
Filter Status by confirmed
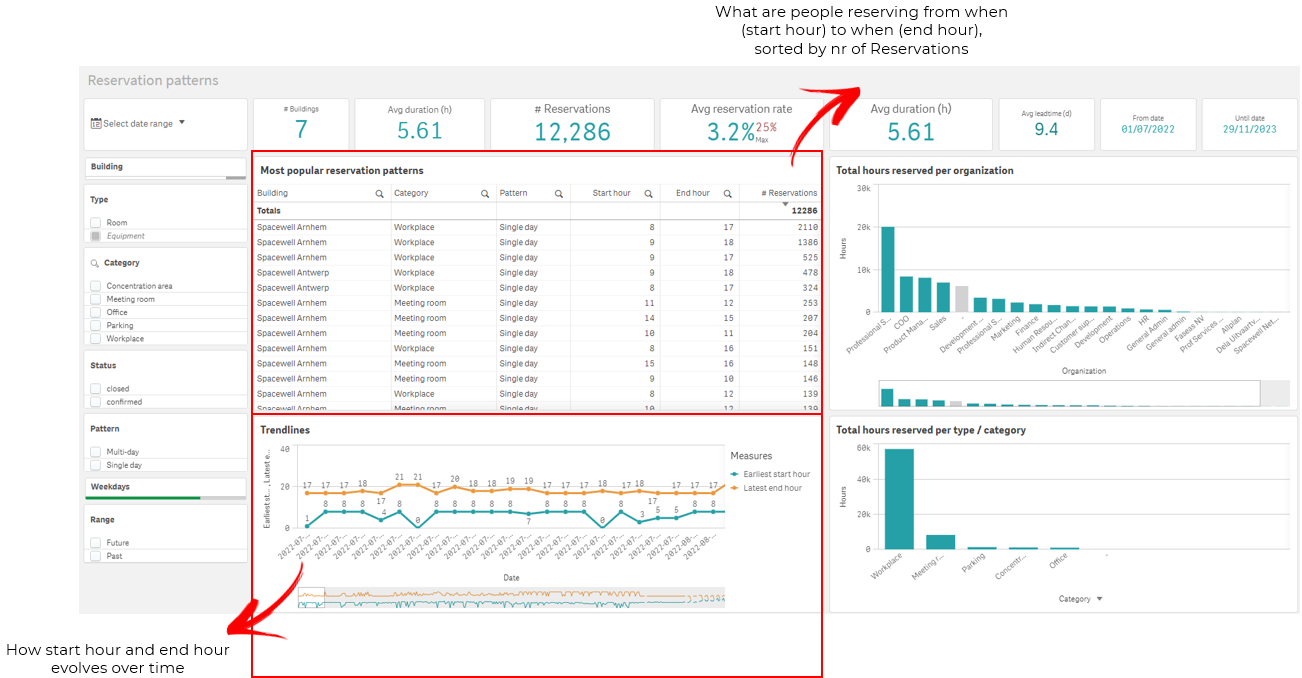[x=95, y=401]
